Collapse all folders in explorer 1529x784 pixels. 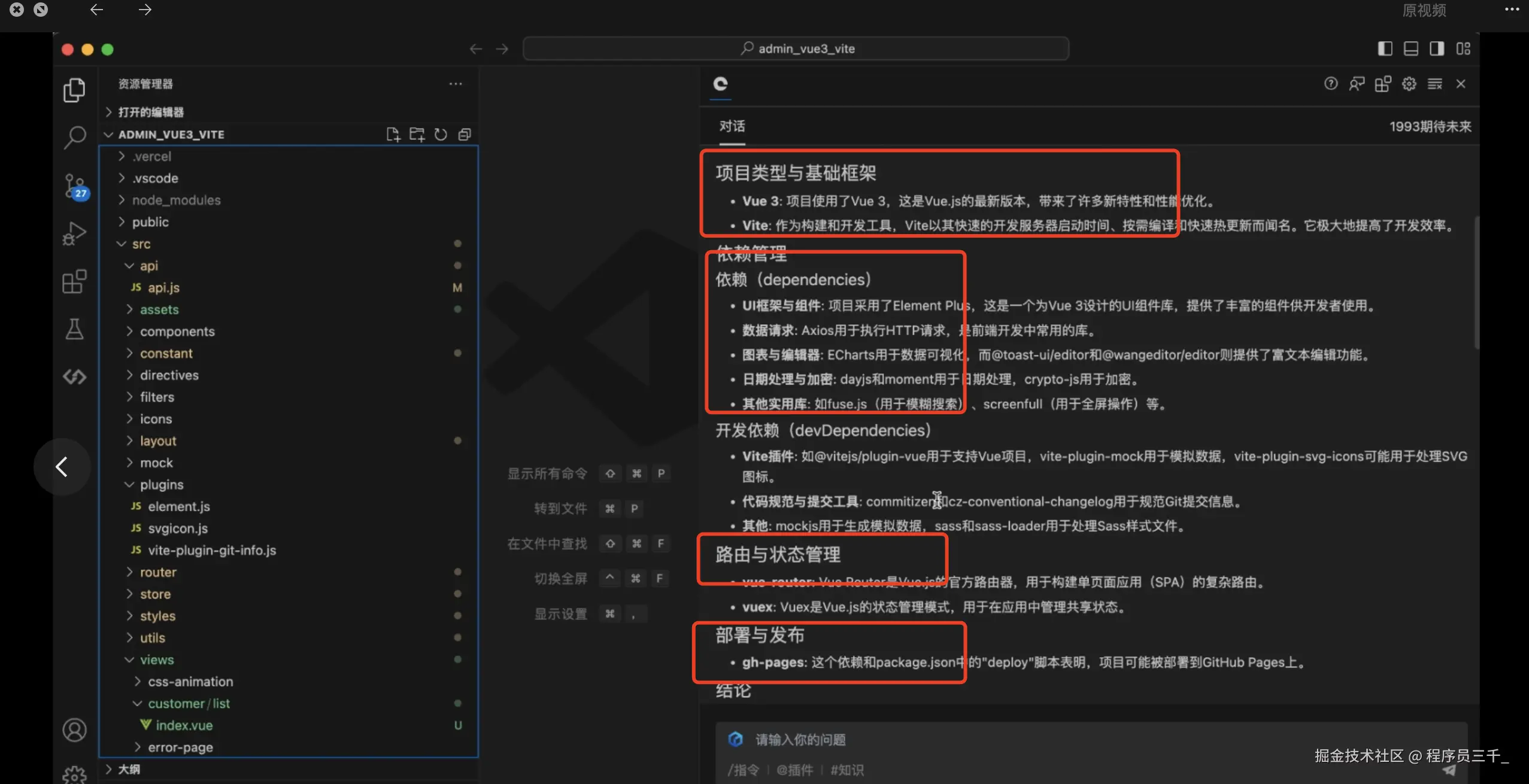click(465, 135)
